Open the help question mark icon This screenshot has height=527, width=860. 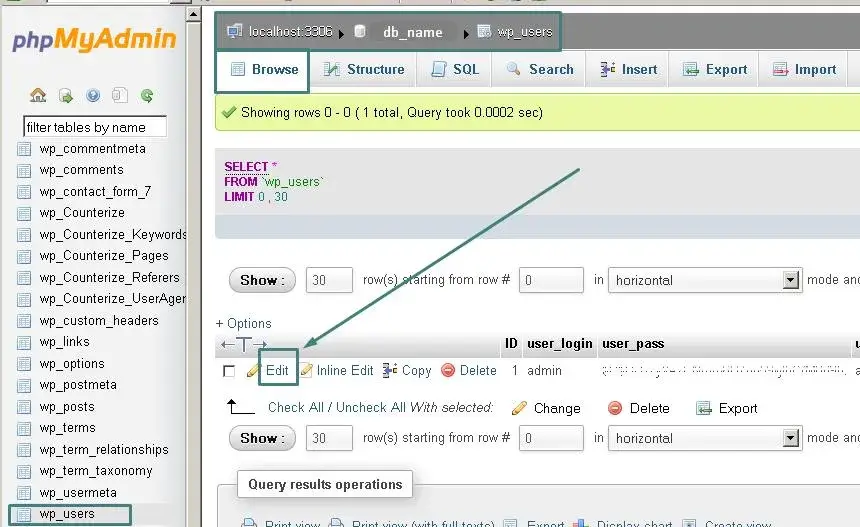coord(93,95)
